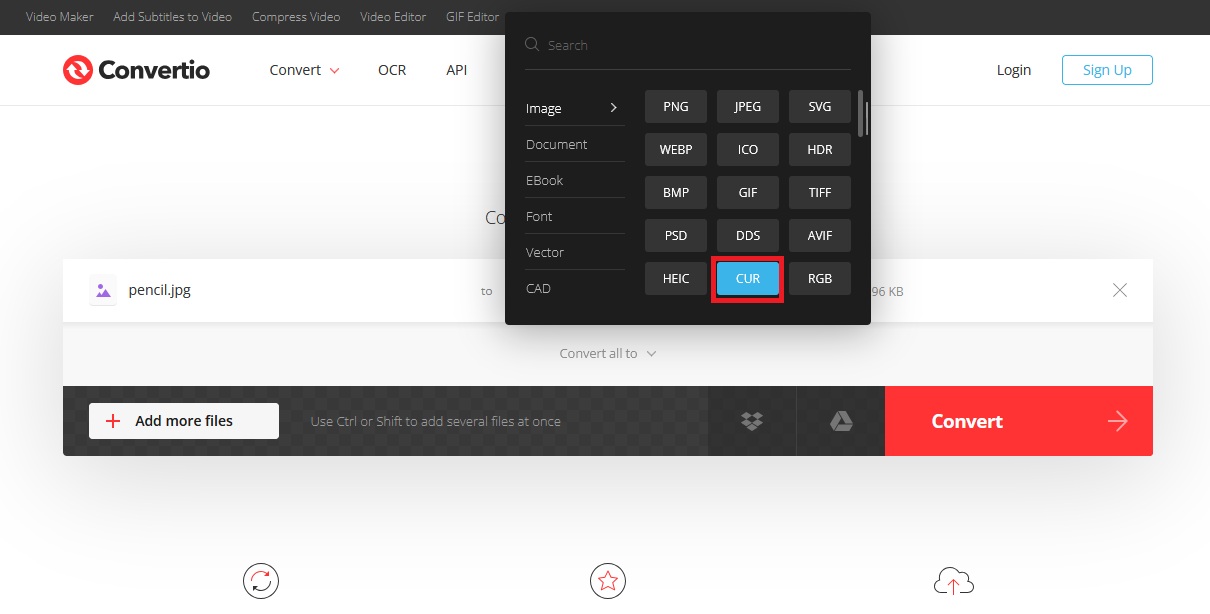Image resolution: width=1210 pixels, height=614 pixels.
Task: Remove pencil.jpg with the X icon
Action: [x=1120, y=290]
